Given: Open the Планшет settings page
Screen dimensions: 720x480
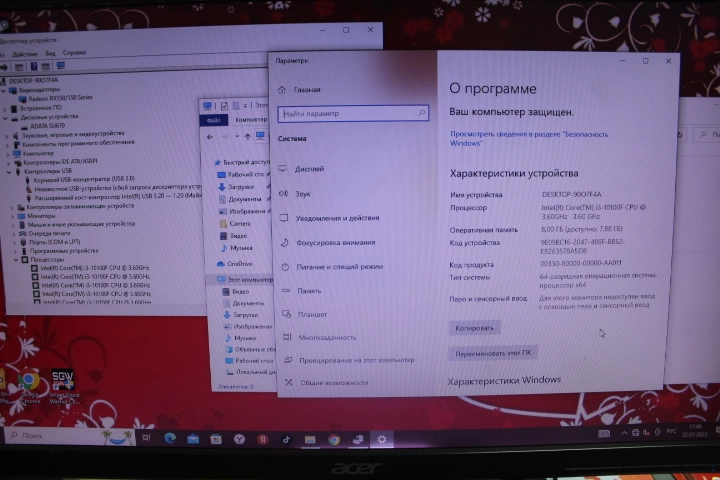Looking at the screenshot, I should 304,315.
